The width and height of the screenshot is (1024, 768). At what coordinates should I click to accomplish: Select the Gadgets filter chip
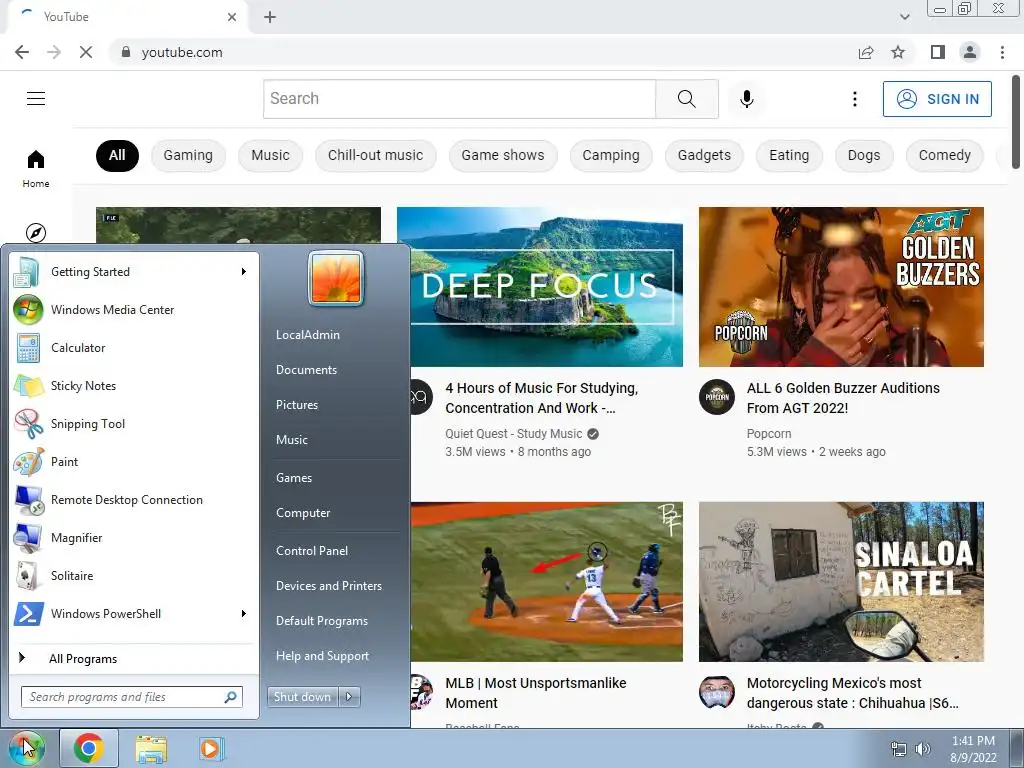704,155
